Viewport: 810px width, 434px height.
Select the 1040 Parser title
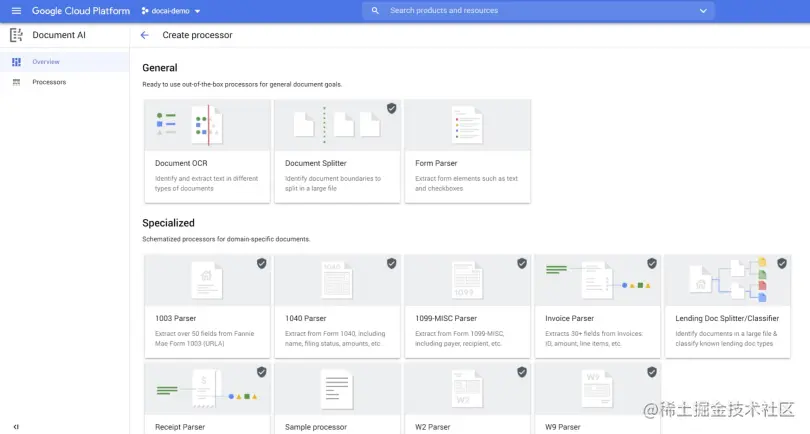(x=305, y=318)
